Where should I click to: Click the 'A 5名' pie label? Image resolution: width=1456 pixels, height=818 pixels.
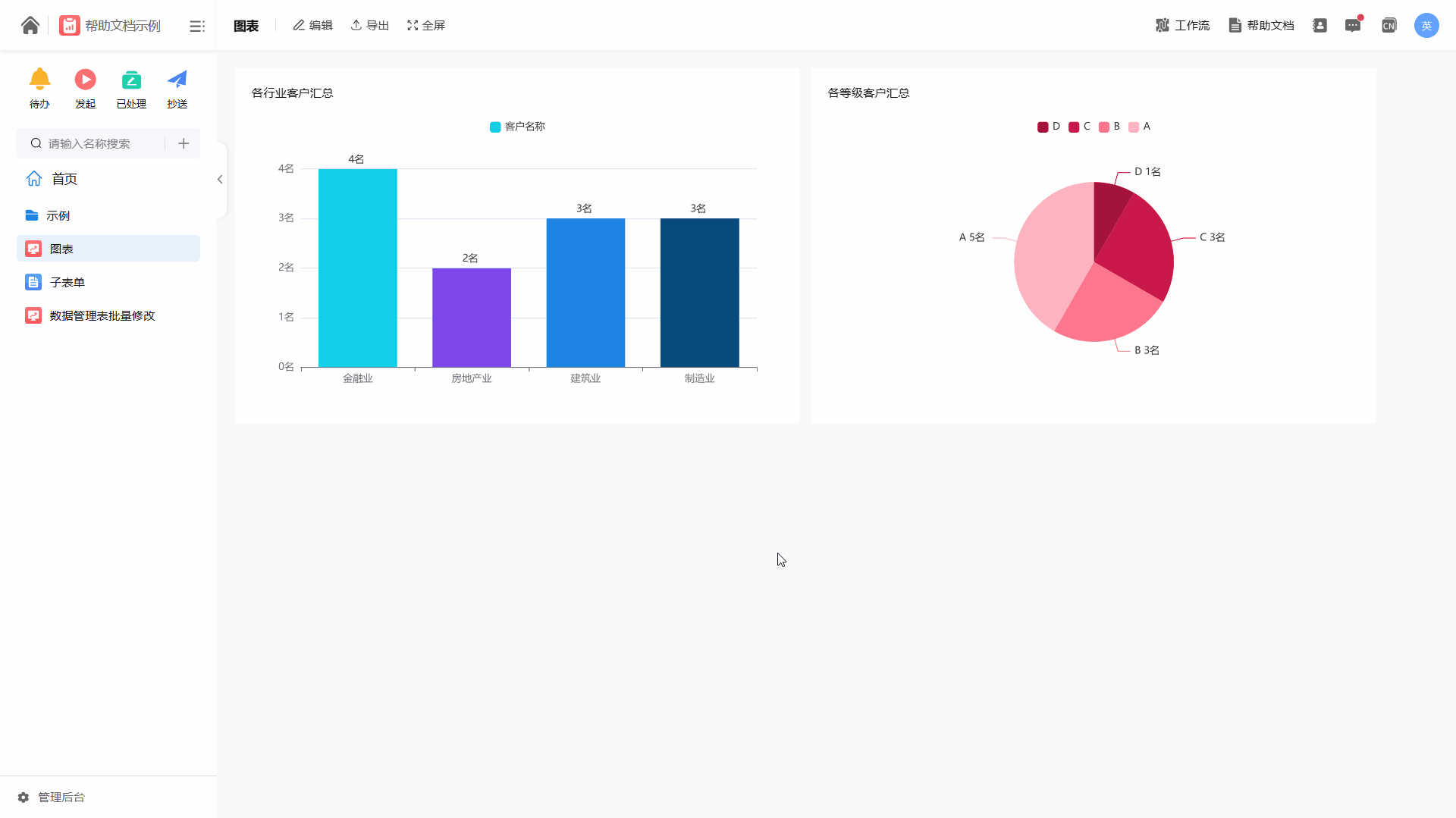click(972, 237)
